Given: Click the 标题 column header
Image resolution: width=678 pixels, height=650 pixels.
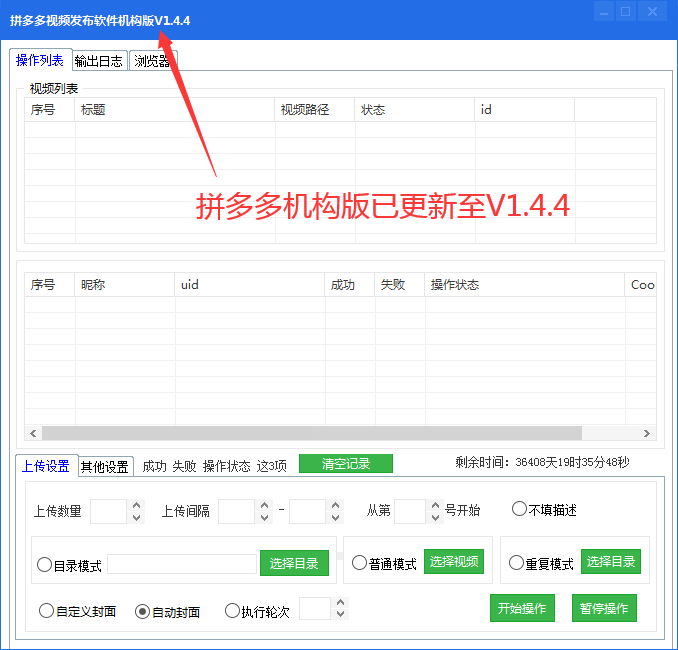Looking at the screenshot, I should pos(175,109).
